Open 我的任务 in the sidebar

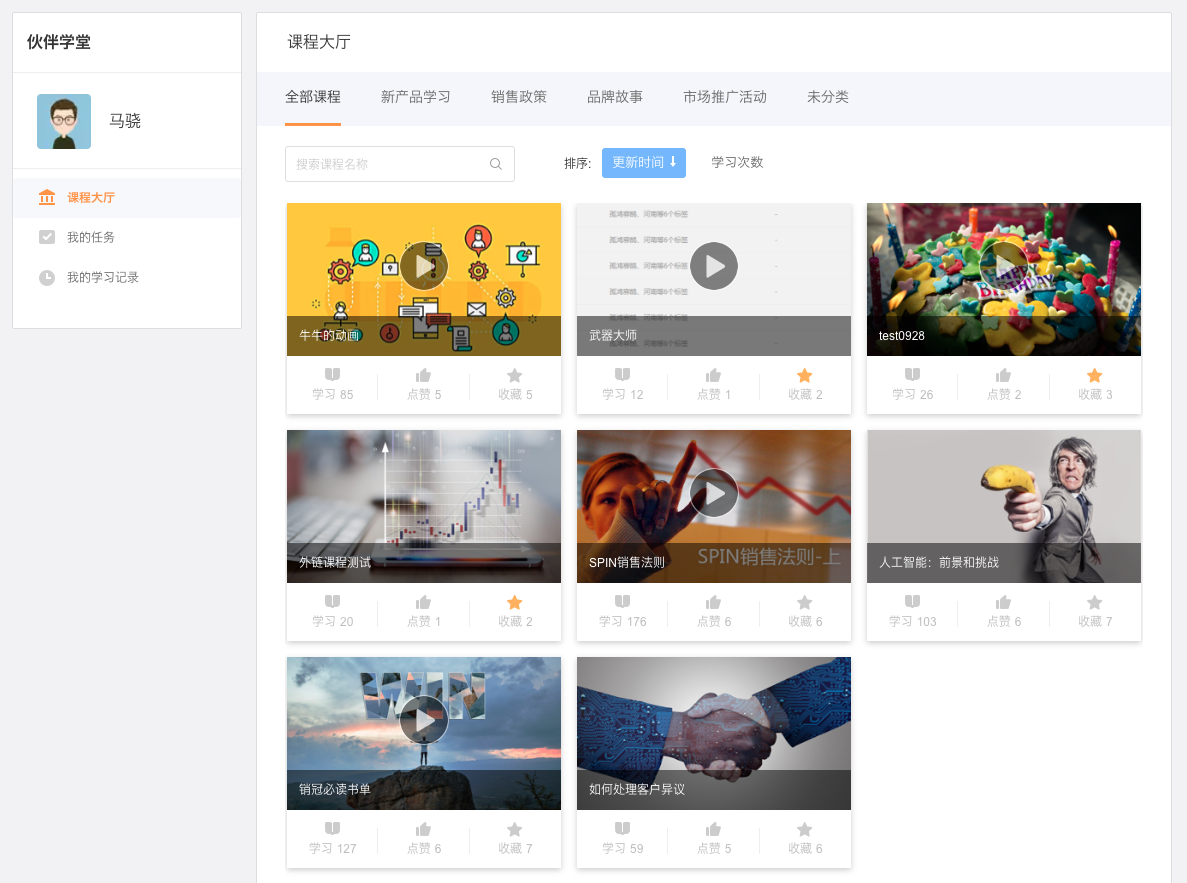tap(127, 237)
